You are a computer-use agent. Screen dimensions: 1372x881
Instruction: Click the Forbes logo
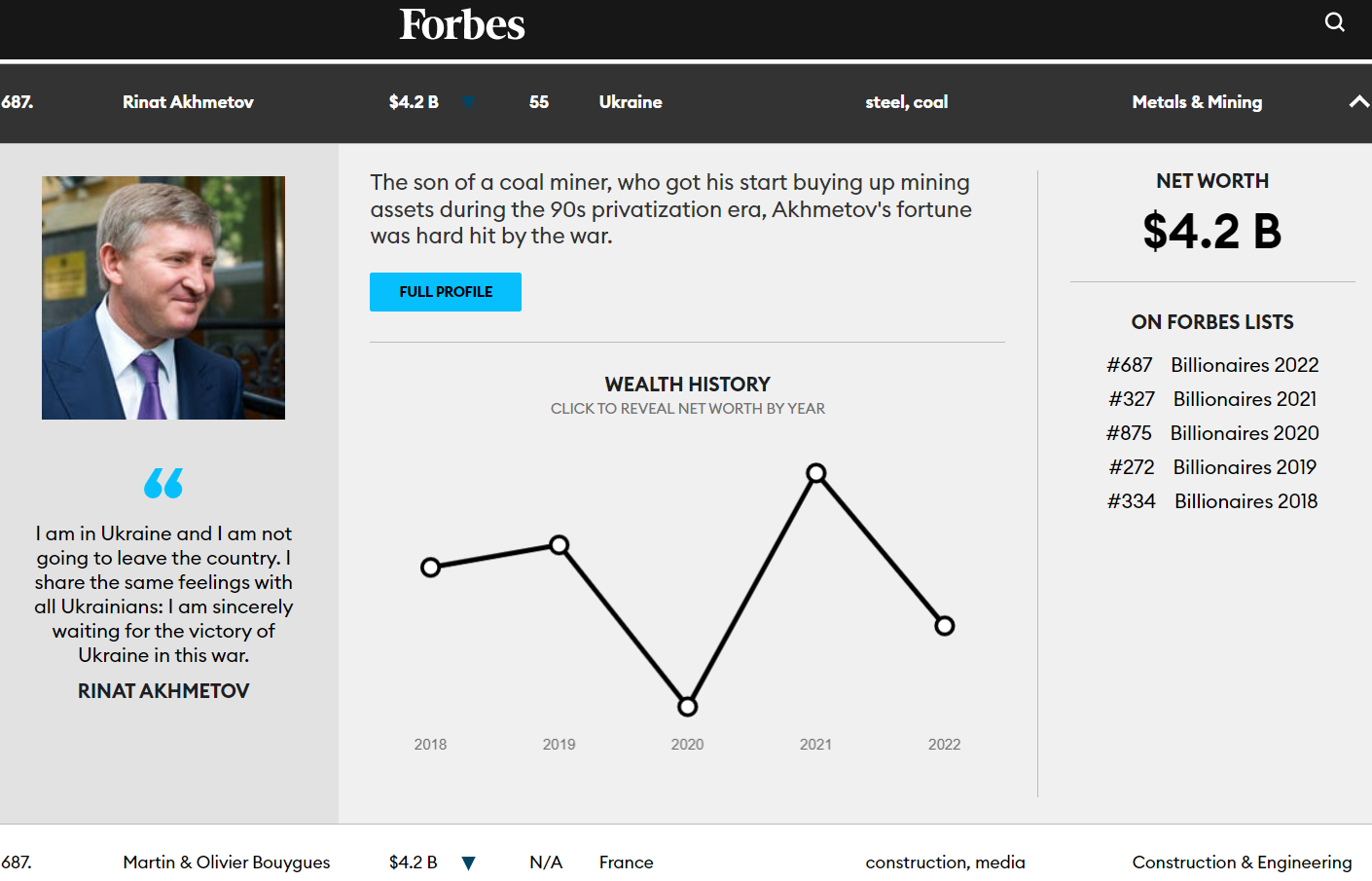[x=462, y=24]
